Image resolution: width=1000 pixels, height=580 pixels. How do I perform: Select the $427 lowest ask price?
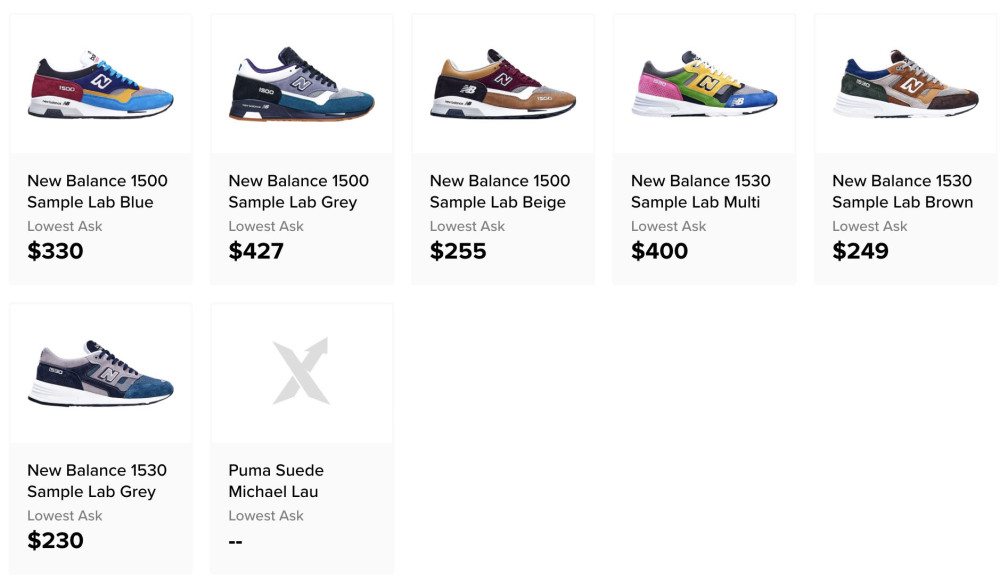256,251
